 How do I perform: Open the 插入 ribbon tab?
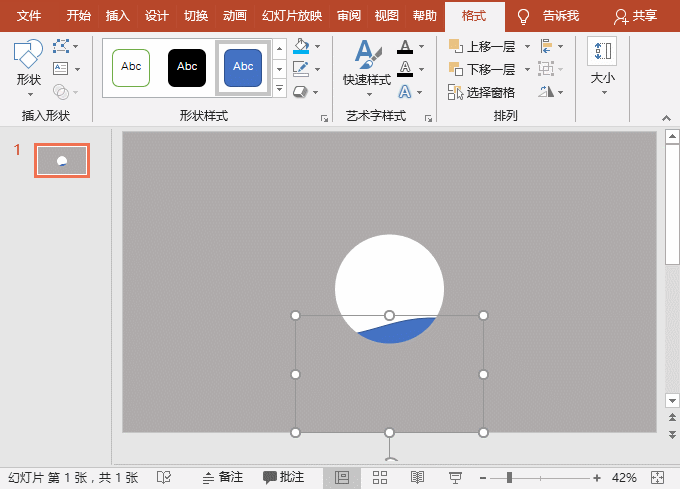118,16
